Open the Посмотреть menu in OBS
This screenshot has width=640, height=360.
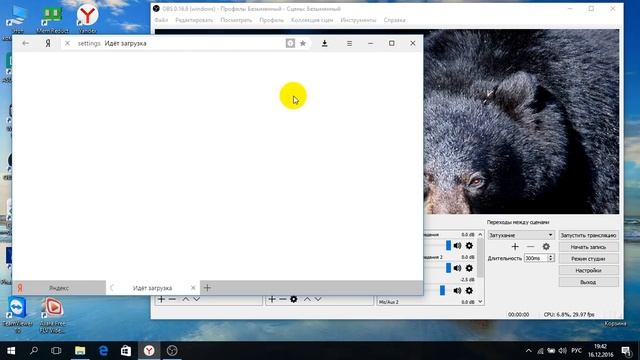click(236, 20)
